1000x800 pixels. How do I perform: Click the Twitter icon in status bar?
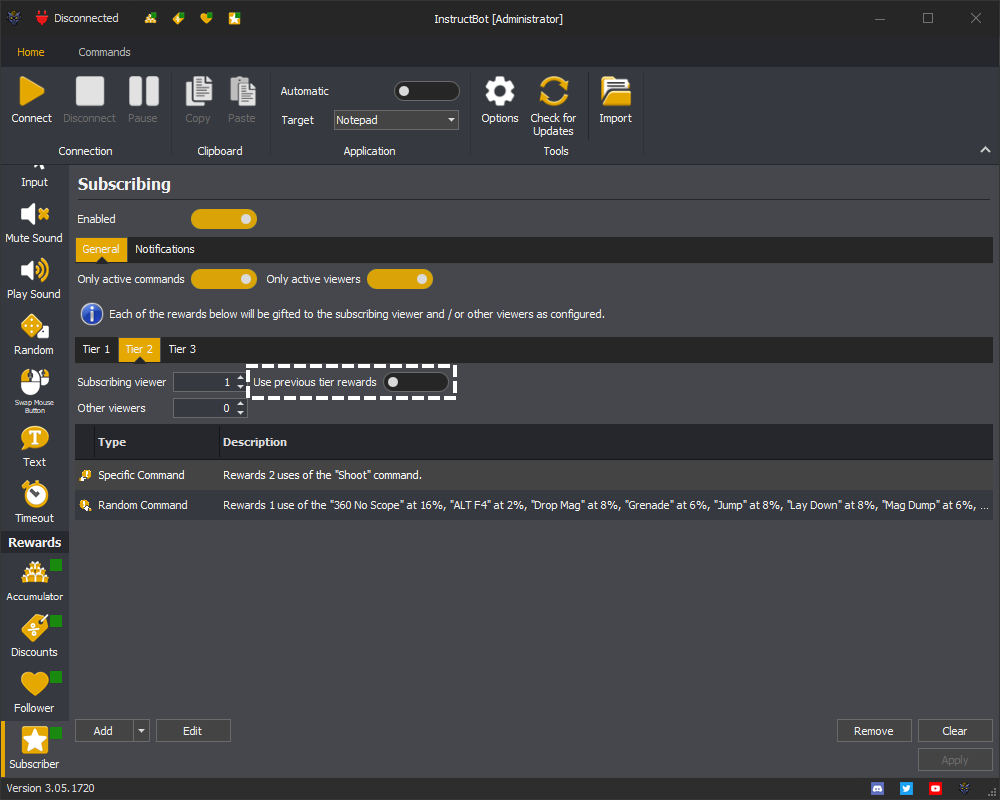(x=906, y=789)
